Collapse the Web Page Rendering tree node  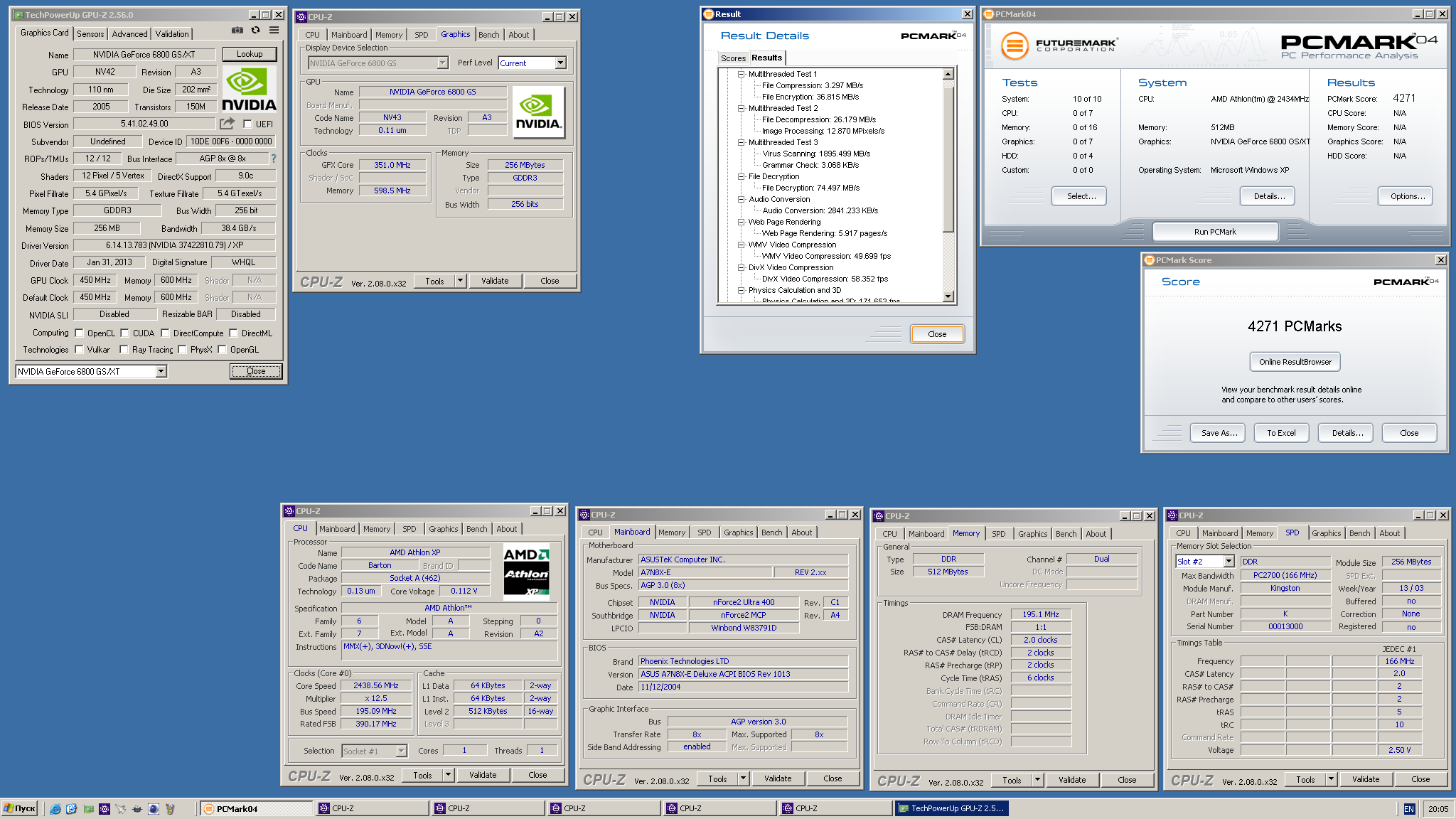(x=741, y=222)
